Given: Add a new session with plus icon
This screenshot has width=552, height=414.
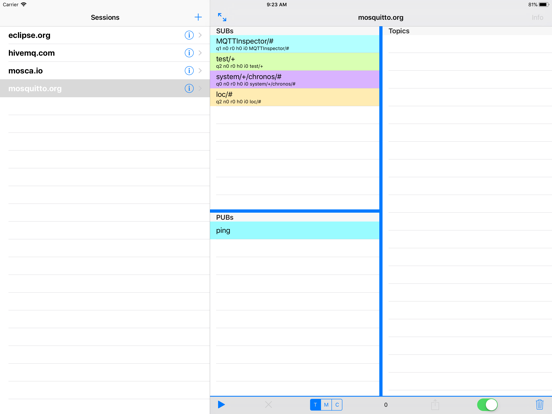Looking at the screenshot, I should click(198, 17).
